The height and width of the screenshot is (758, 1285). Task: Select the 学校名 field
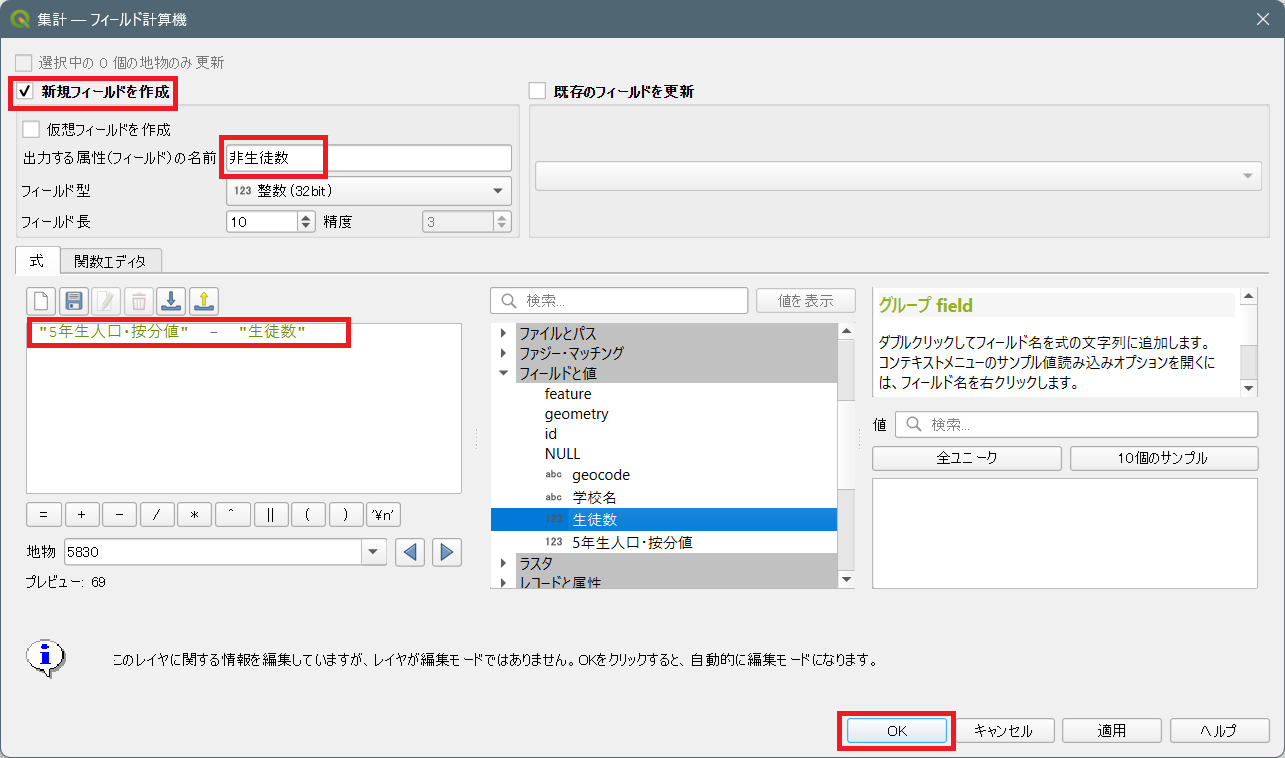pos(594,497)
